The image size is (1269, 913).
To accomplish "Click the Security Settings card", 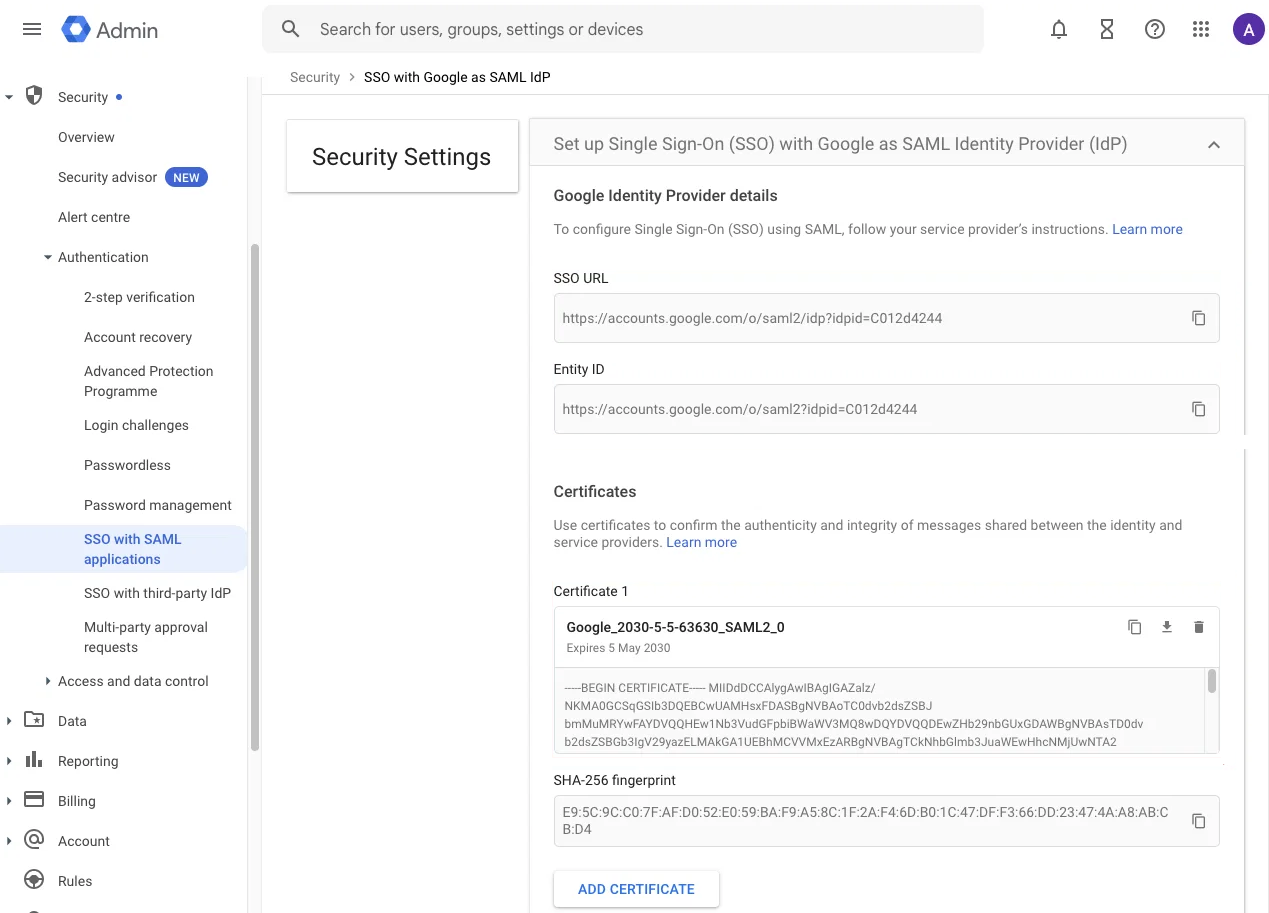I will [402, 156].
